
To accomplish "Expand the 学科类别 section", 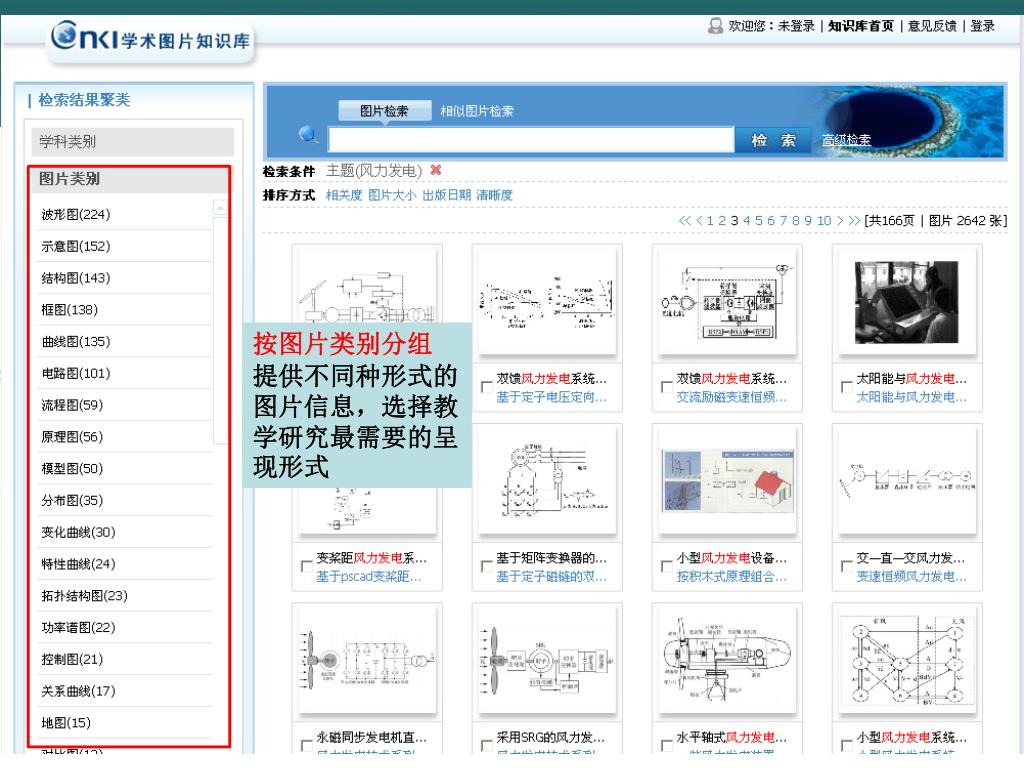I will point(133,142).
